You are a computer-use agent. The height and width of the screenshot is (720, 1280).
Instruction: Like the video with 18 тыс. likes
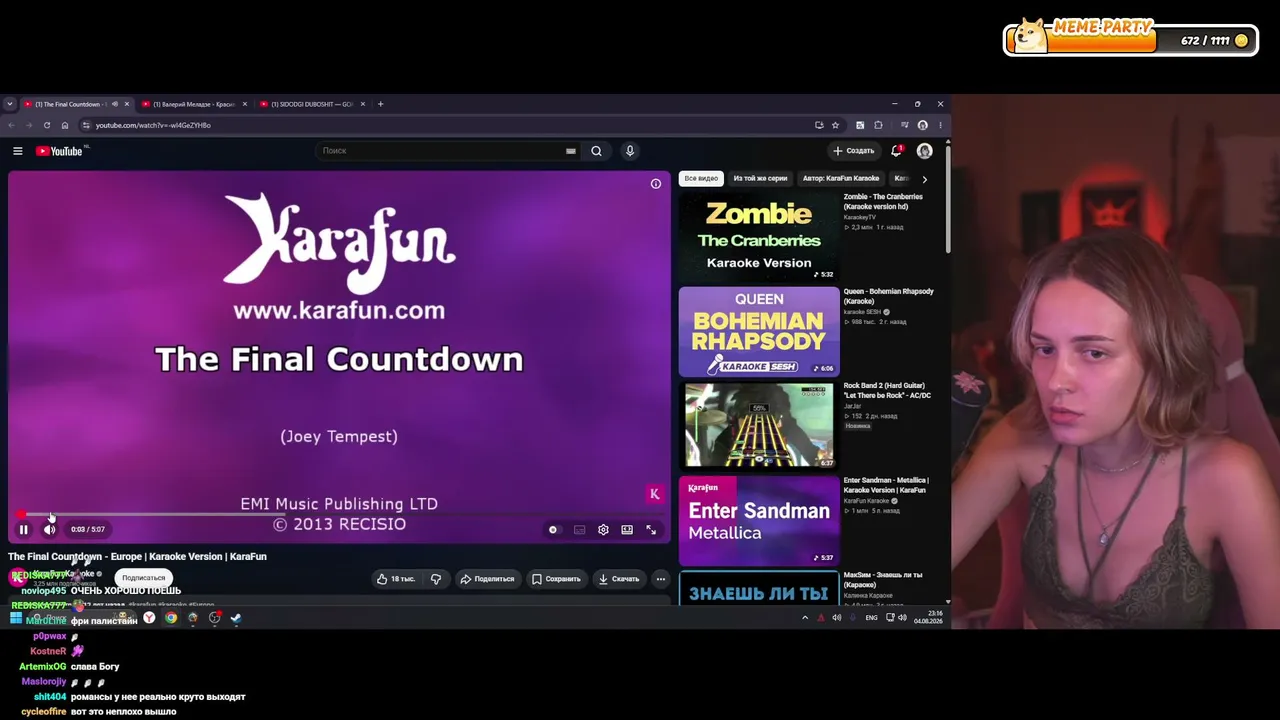pos(396,579)
